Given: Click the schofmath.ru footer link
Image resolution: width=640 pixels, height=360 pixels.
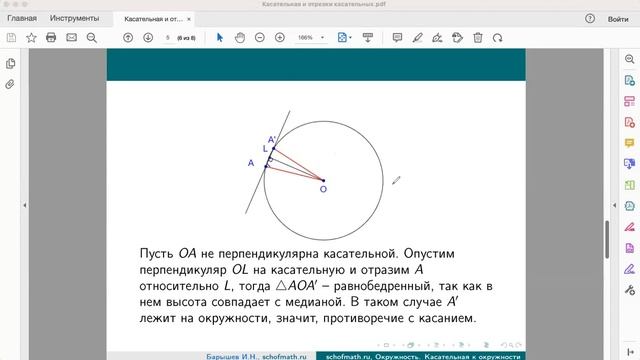Looking at the screenshot, I should [x=284, y=356].
